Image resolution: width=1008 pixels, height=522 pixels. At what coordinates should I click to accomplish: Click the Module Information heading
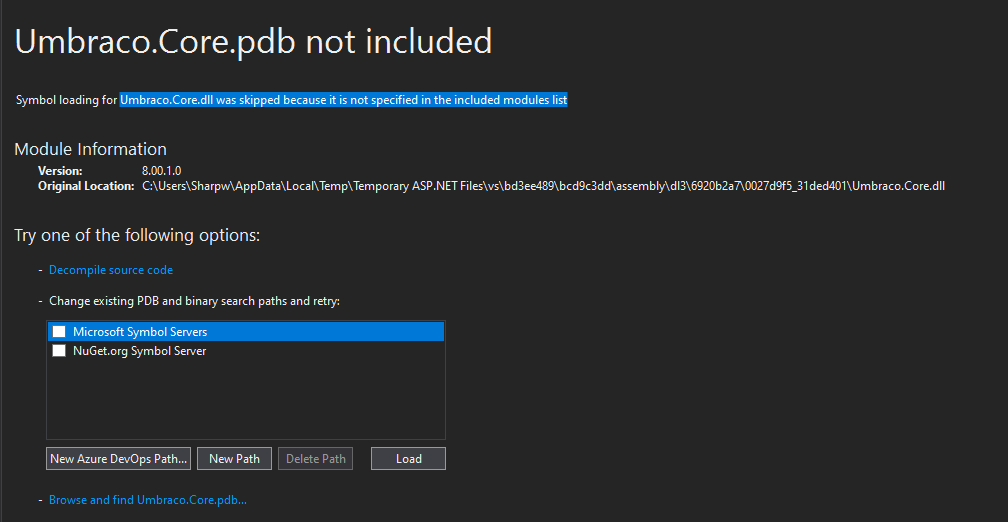click(x=91, y=149)
